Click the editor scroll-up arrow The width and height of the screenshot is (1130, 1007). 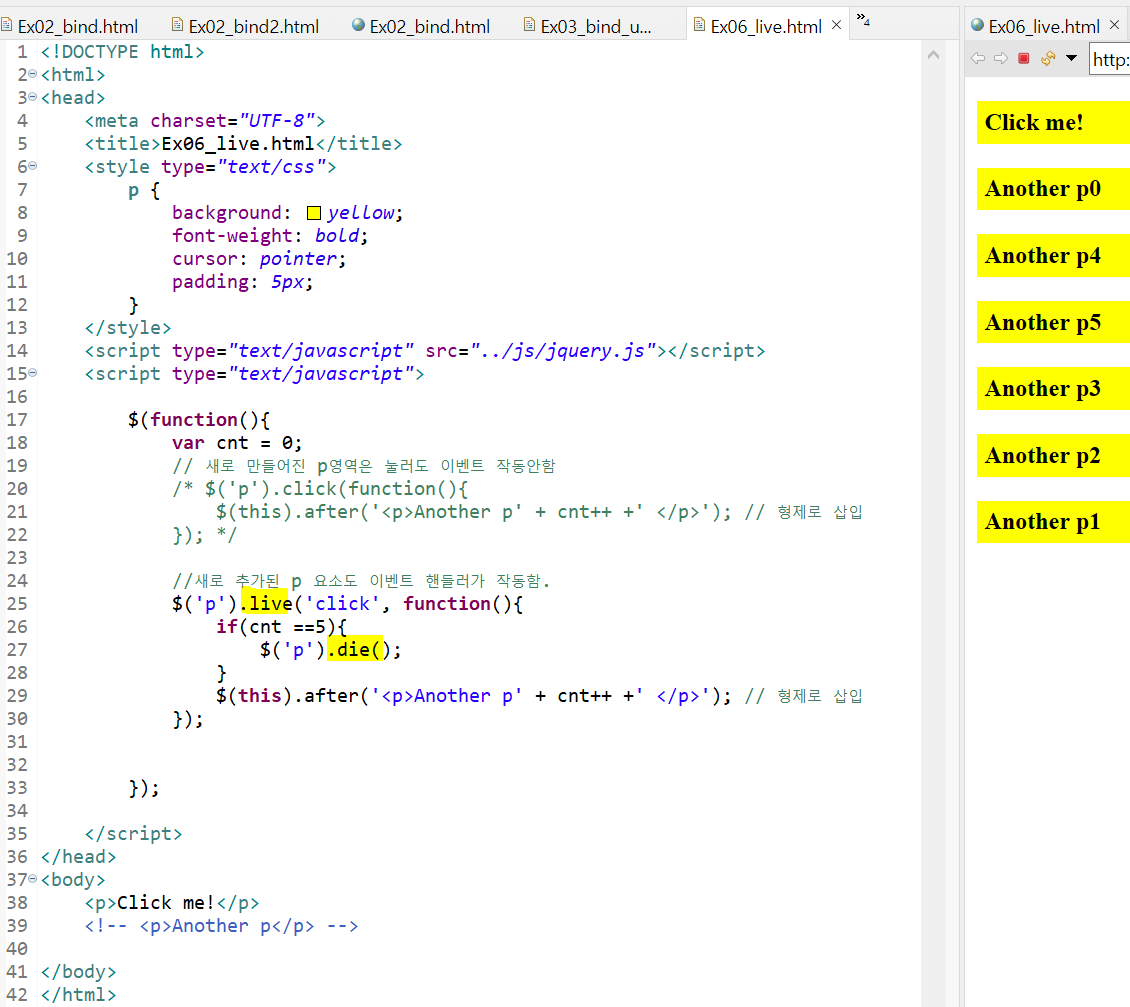[933, 55]
